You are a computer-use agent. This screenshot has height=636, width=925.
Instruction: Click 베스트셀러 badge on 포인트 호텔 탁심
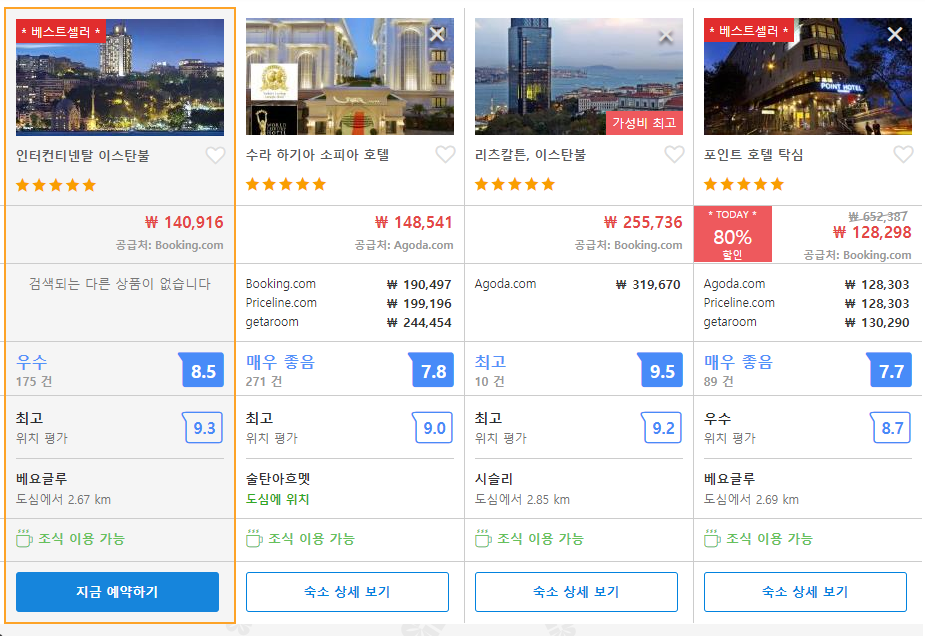(749, 31)
